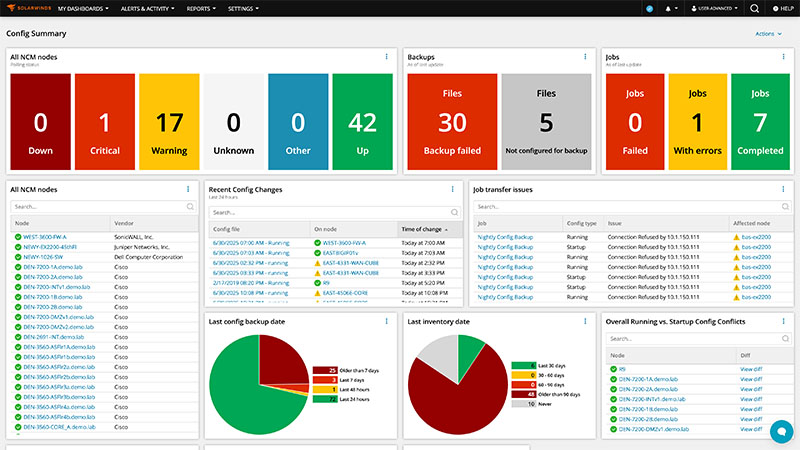Click the yellow Warning nodes tile
Screen dimensions: 800x450
click(169, 121)
